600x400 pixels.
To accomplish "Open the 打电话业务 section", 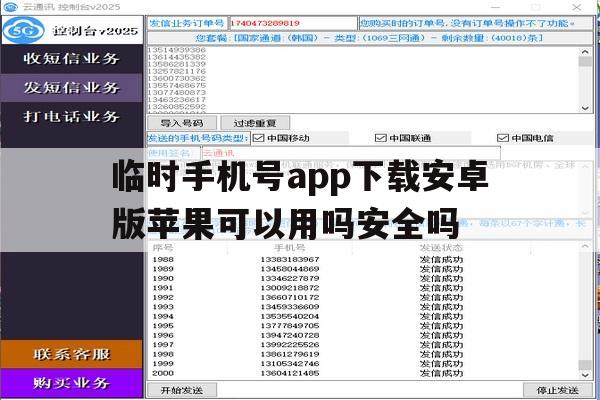I will [72, 116].
